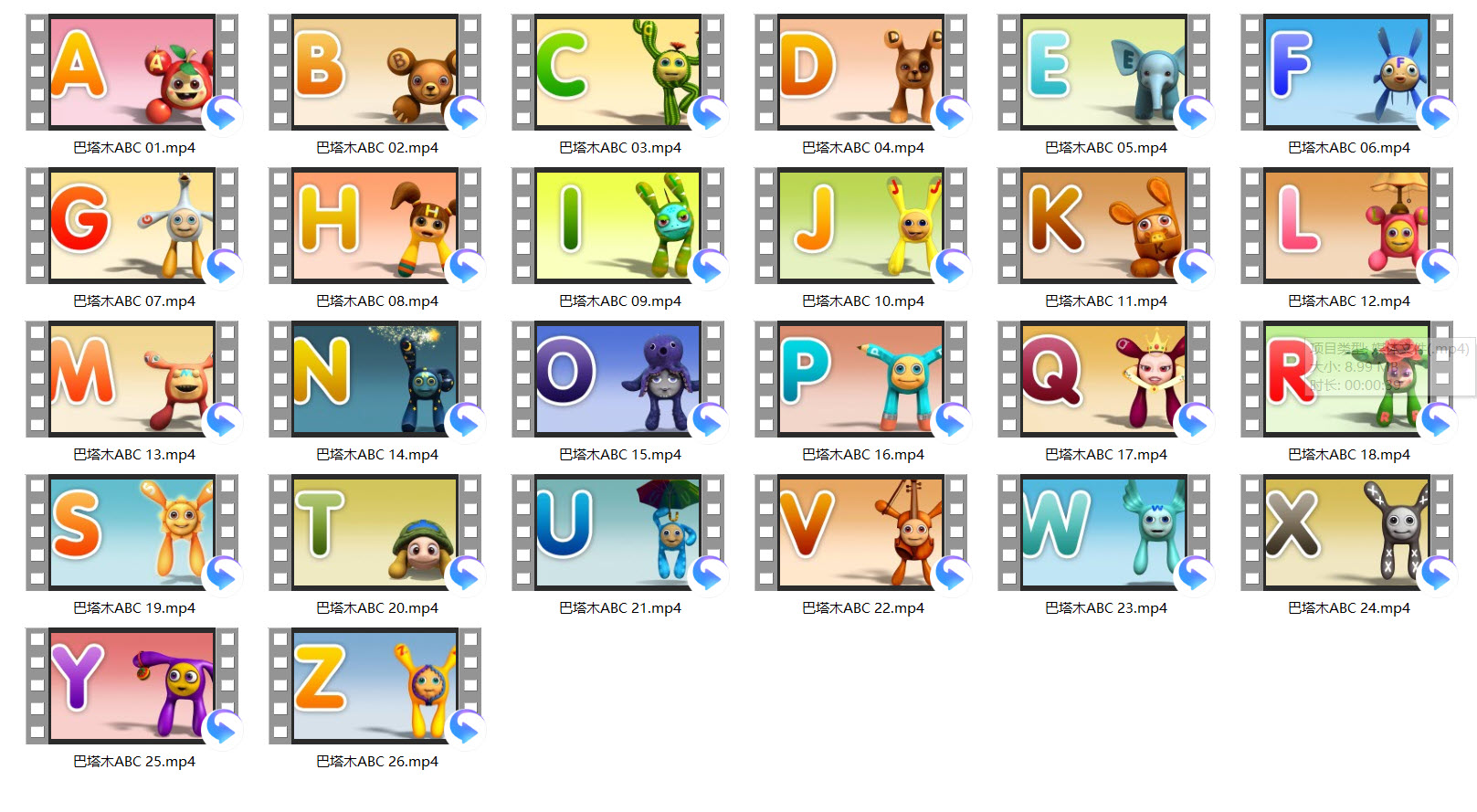Select the letter U umbrella video thumbnail
The height and width of the screenshot is (812, 1477).
617,532
